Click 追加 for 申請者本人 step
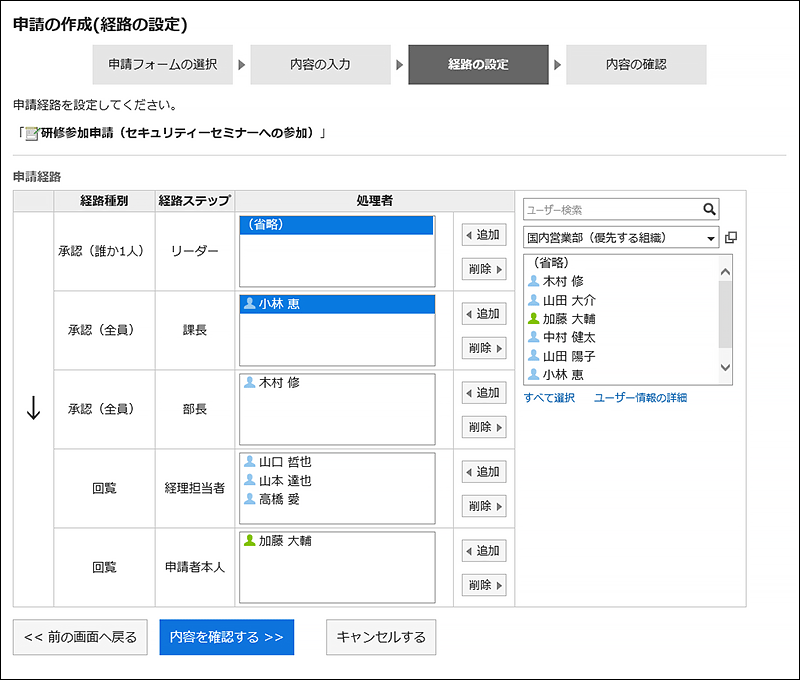Image resolution: width=800 pixels, height=680 pixels. pyautogui.click(x=484, y=551)
